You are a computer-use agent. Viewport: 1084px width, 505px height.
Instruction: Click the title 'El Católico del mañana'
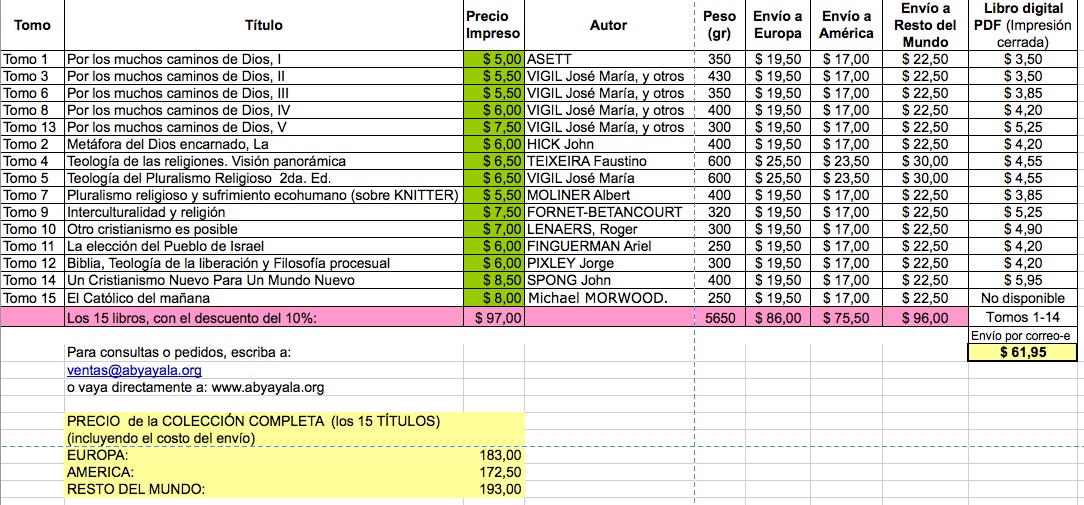click(138, 298)
